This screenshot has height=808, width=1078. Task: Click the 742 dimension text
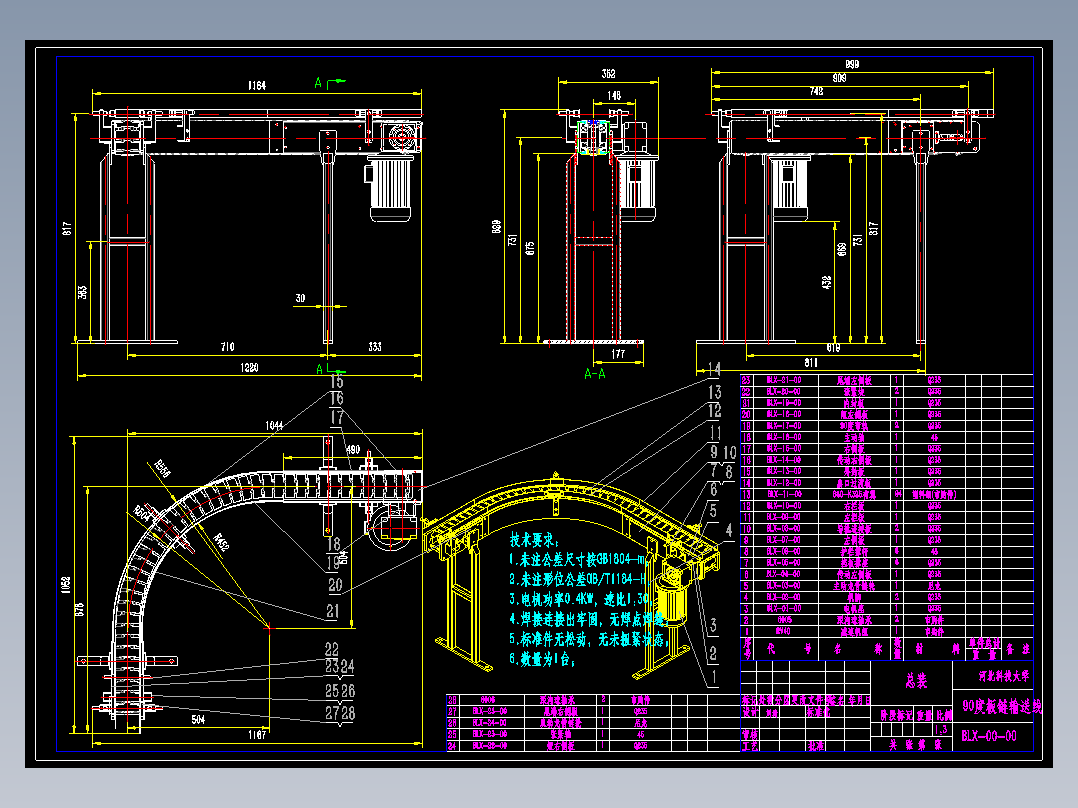coord(816,91)
